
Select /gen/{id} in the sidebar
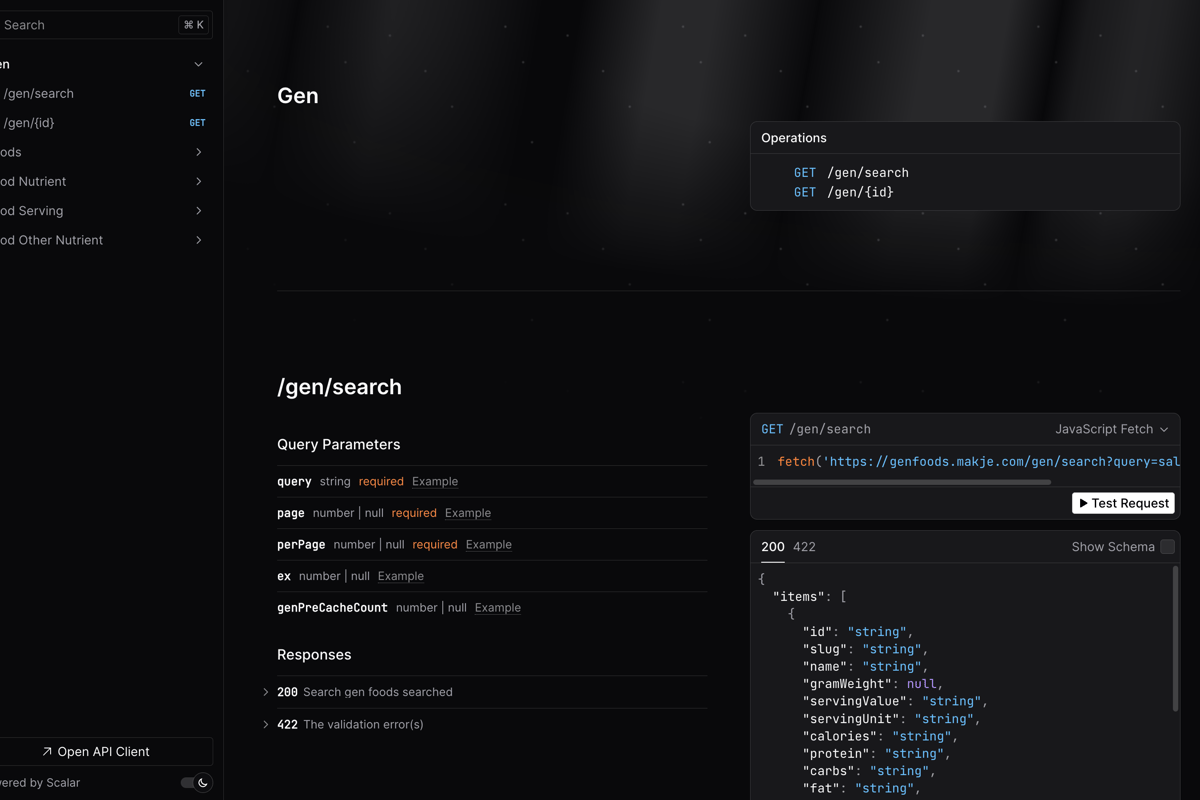(x=30, y=123)
